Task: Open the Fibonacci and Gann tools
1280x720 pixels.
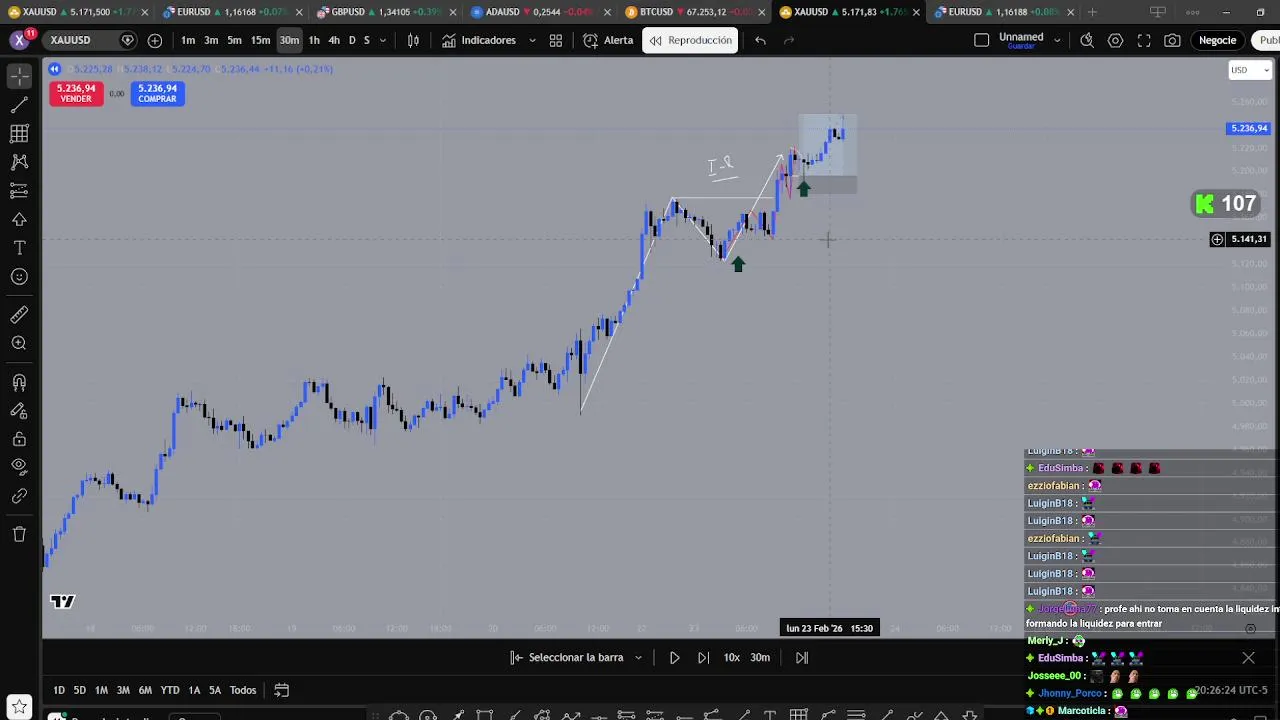Action: (19, 133)
